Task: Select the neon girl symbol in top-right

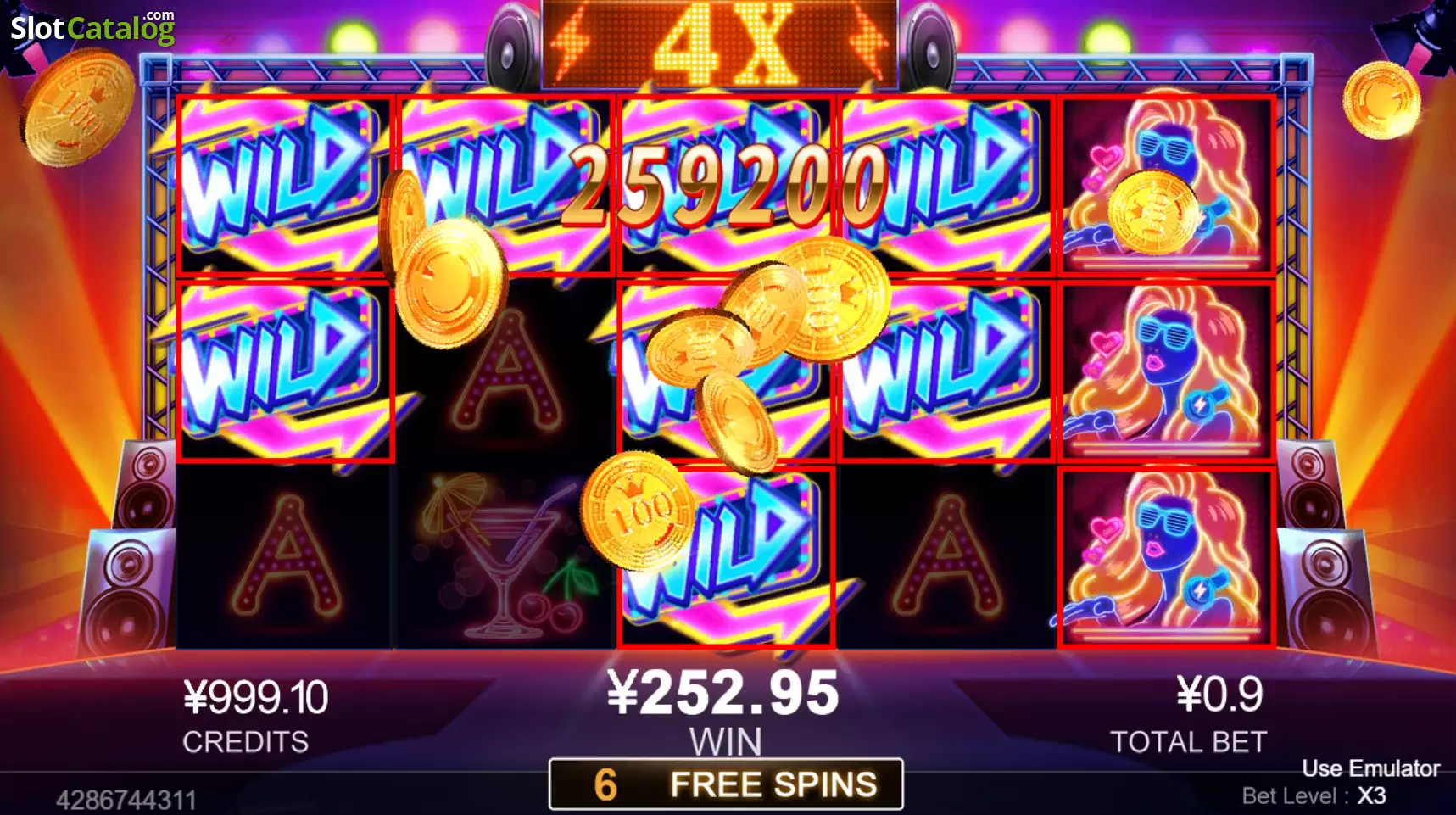Action: tap(1167, 185)
